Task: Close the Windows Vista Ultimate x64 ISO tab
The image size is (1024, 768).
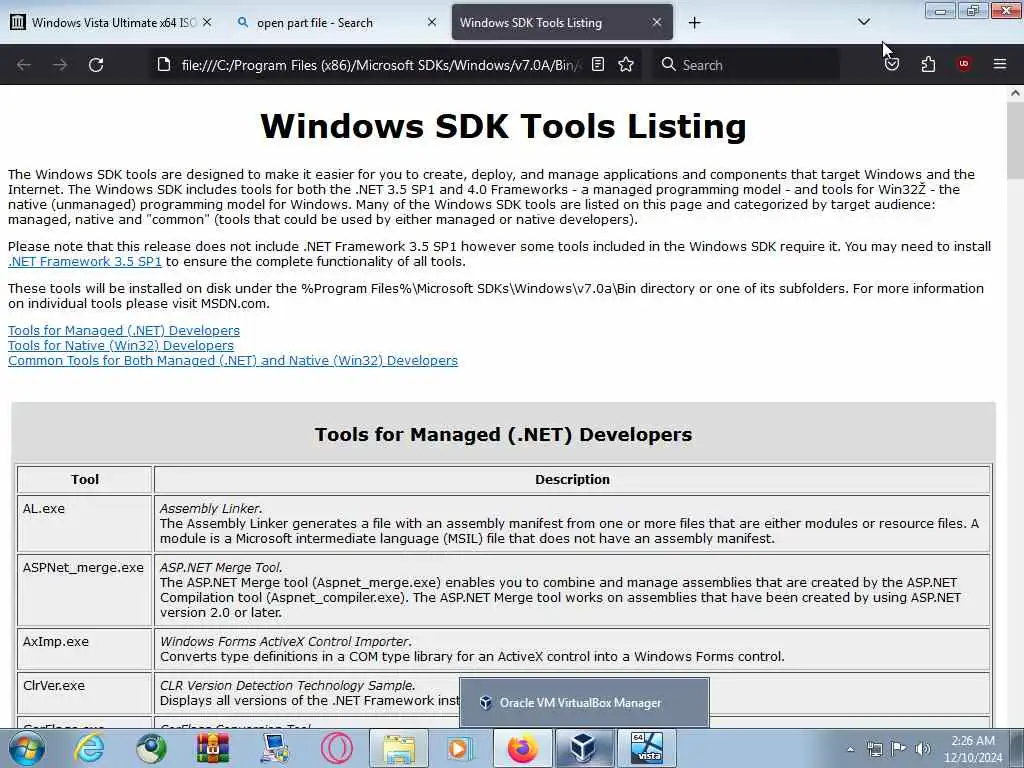Action: (x=207, y=22)
